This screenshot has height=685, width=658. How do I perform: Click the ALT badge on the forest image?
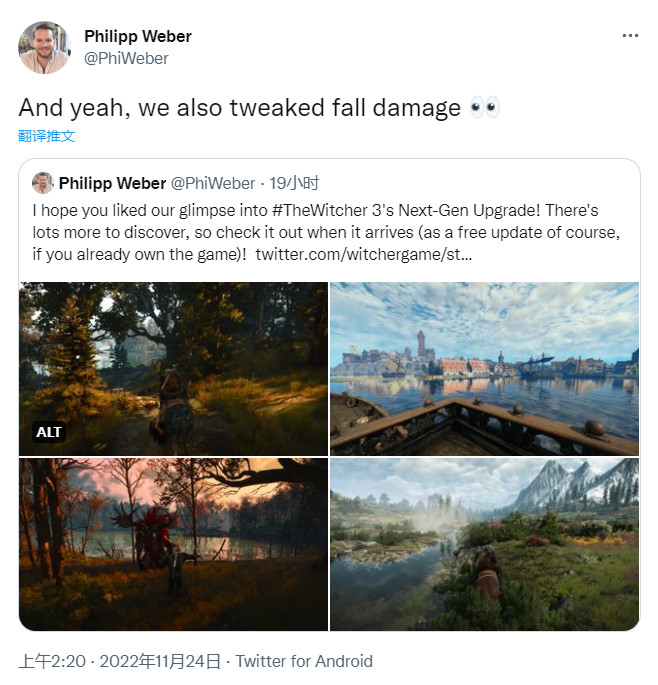pyautogui.click(x=49, y=432)
